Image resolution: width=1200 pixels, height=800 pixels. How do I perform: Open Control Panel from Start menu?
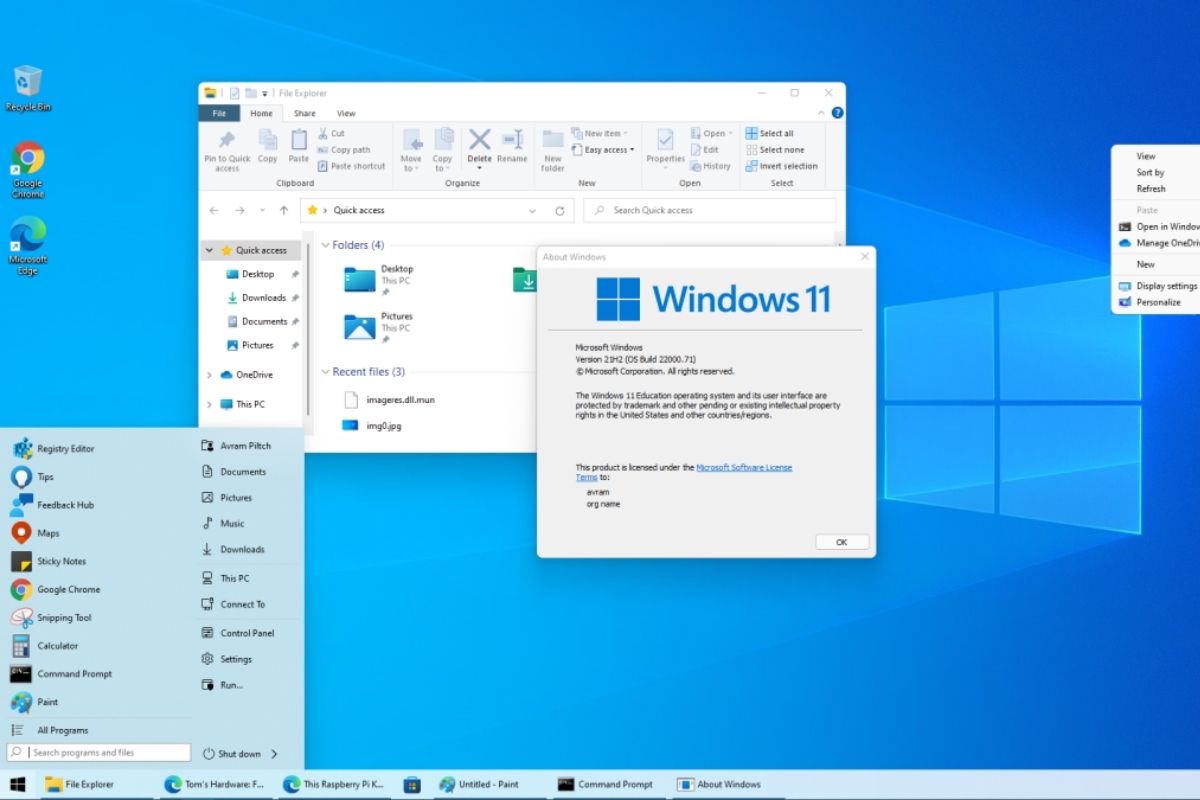(238, 633)
